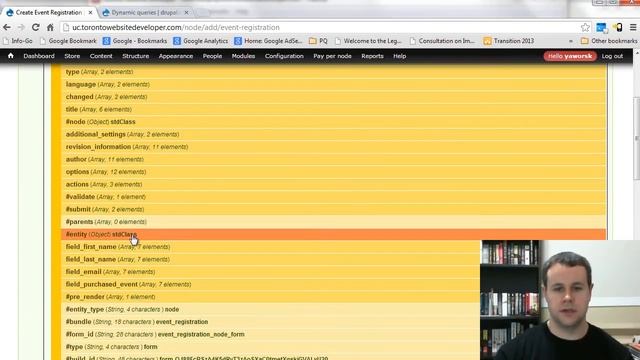Open the Reports admin menu

click(x=372, y=56)
